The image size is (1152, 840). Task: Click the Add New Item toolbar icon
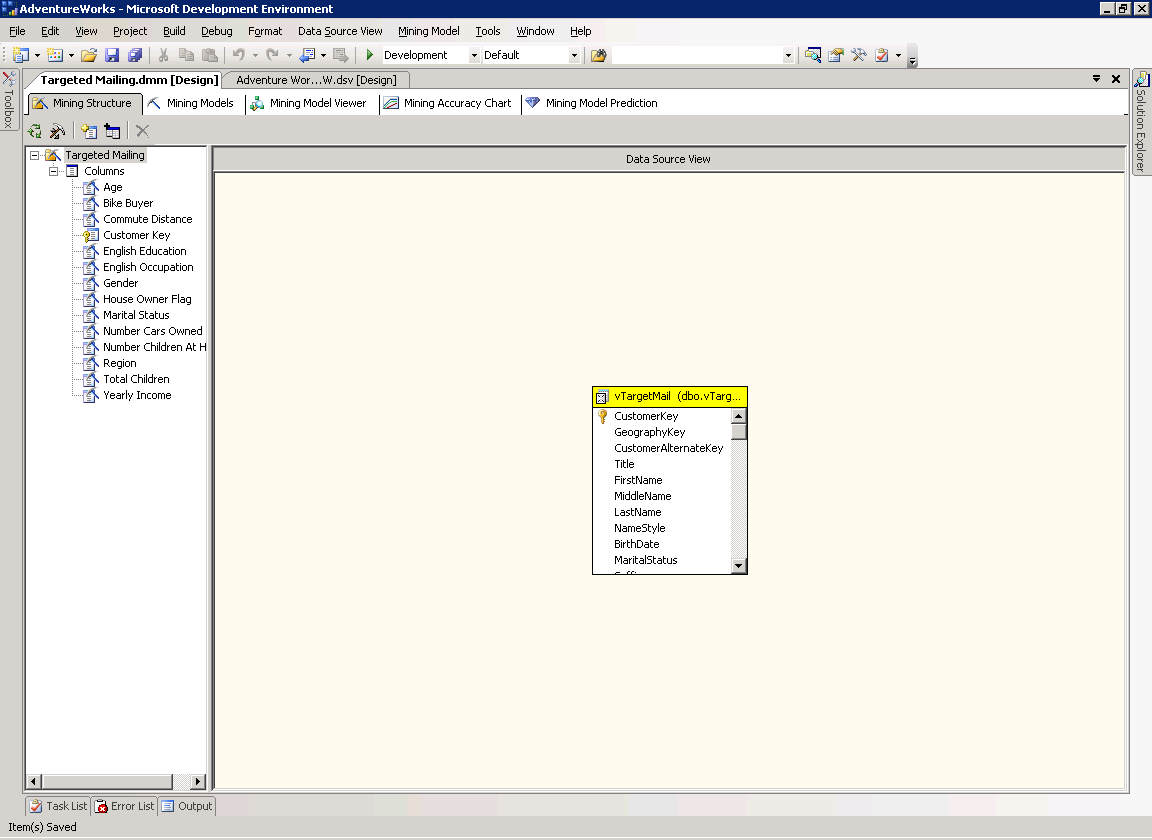click(x=55, y=55)
